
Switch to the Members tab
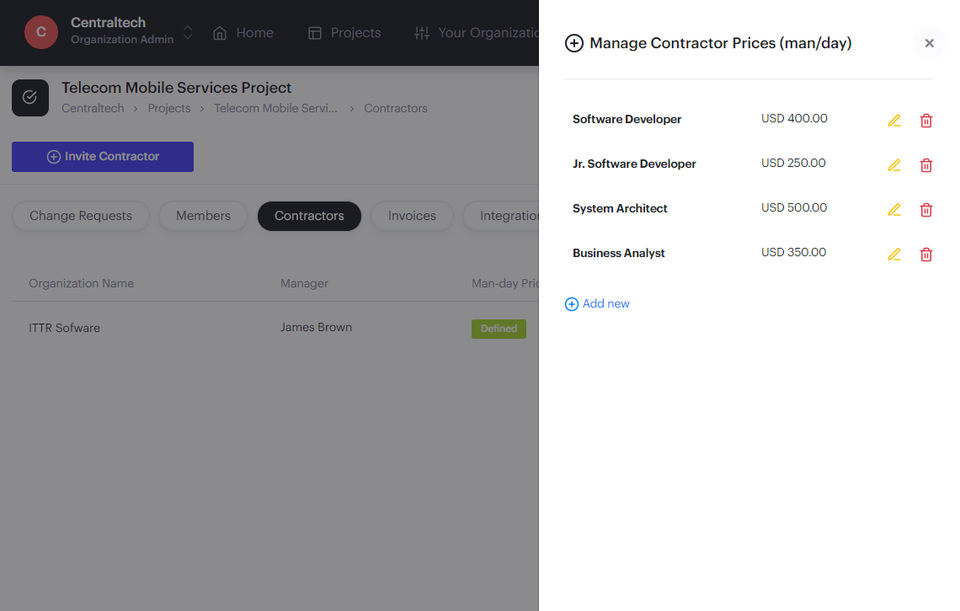pyautogui.click(x=203, y=216)
